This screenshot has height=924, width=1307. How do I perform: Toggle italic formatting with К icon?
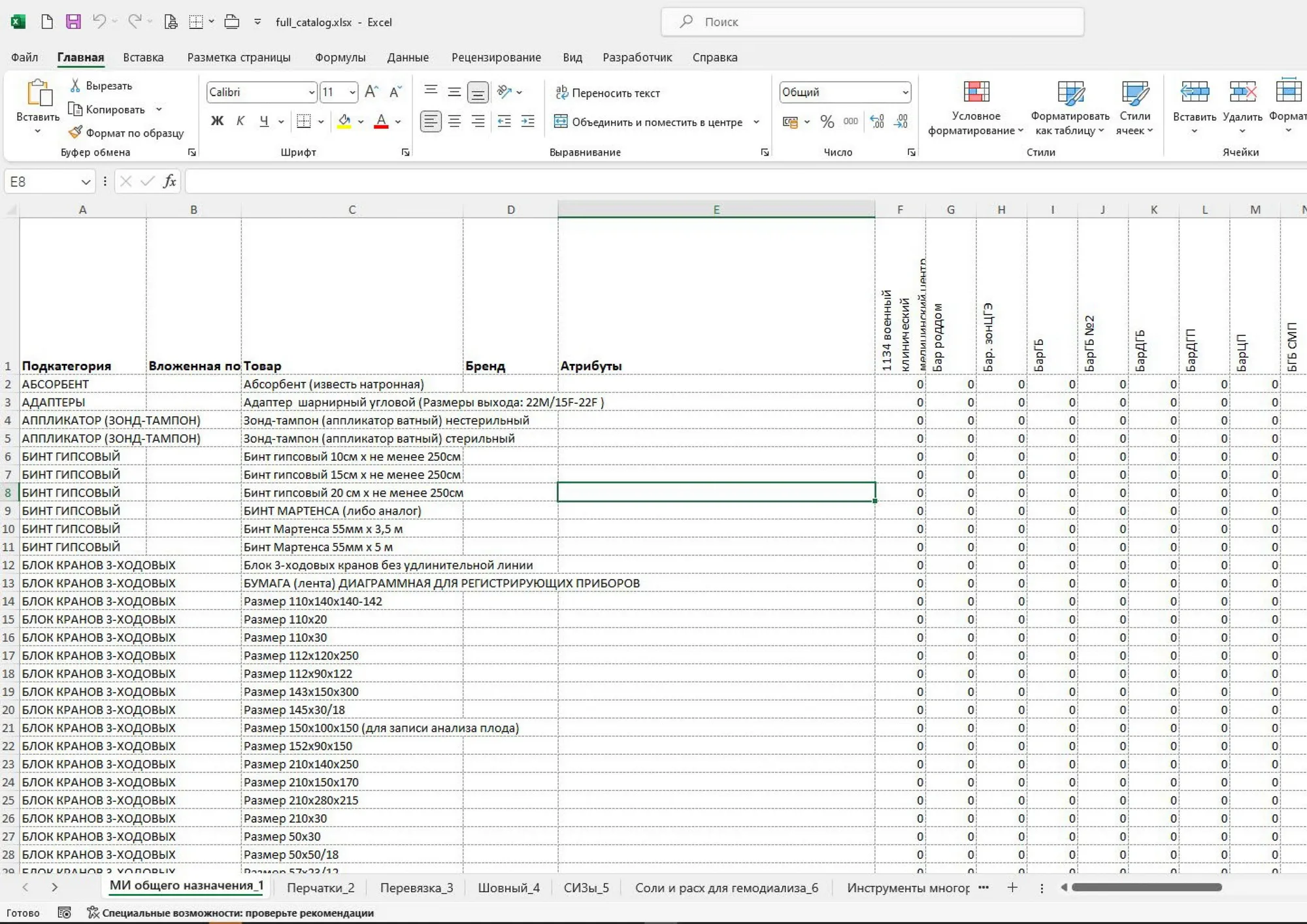tap(240, 121)
